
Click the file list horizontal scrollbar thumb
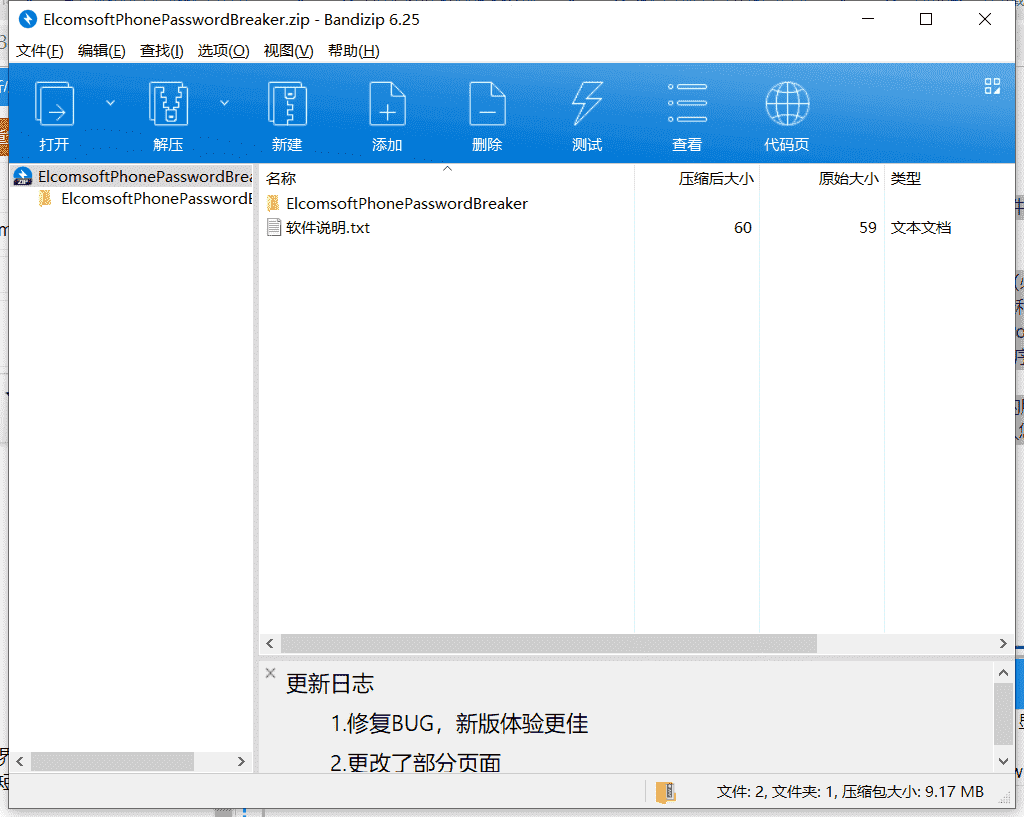point(549,643)
